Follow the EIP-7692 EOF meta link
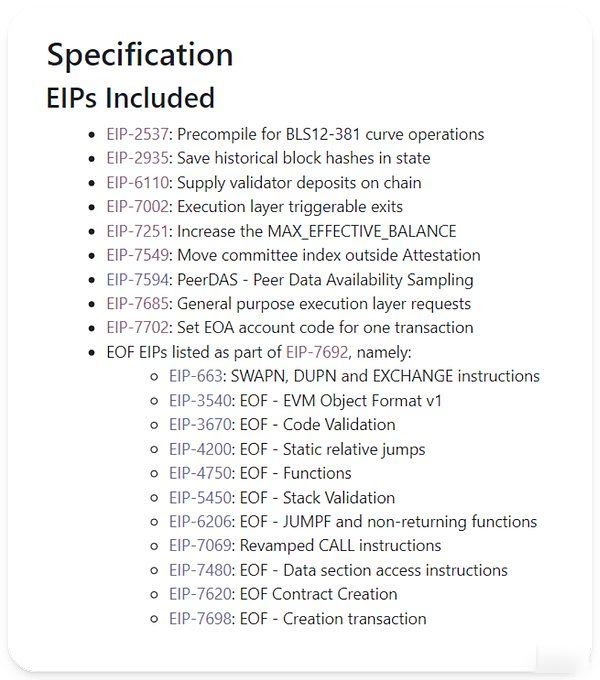The height and width of the screenshot is (680, 600). coord(317,352)
